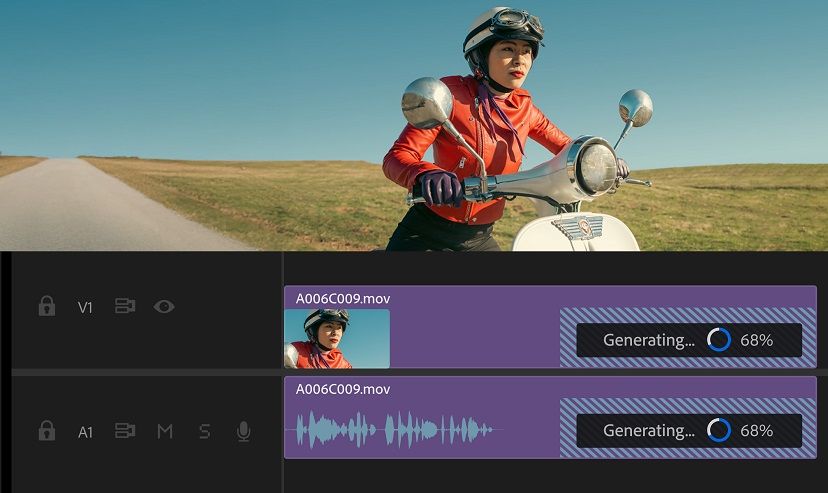Click the A1 track target label

coord(85,432)
